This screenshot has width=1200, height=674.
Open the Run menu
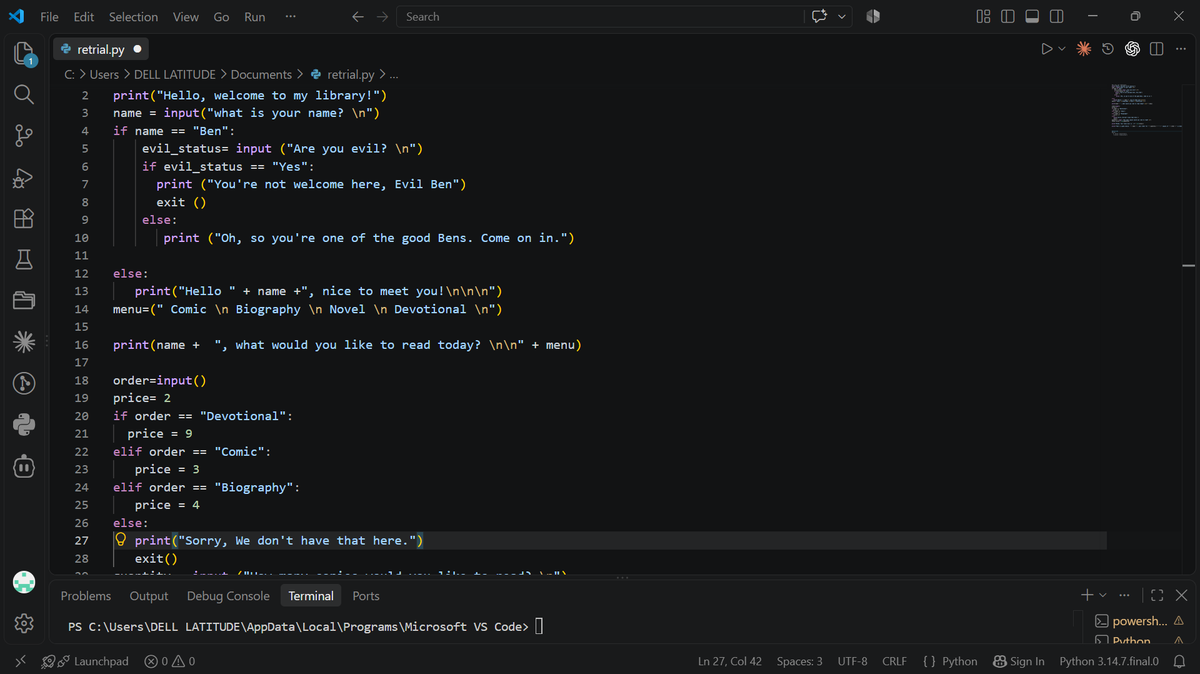[x=255, y=17]
